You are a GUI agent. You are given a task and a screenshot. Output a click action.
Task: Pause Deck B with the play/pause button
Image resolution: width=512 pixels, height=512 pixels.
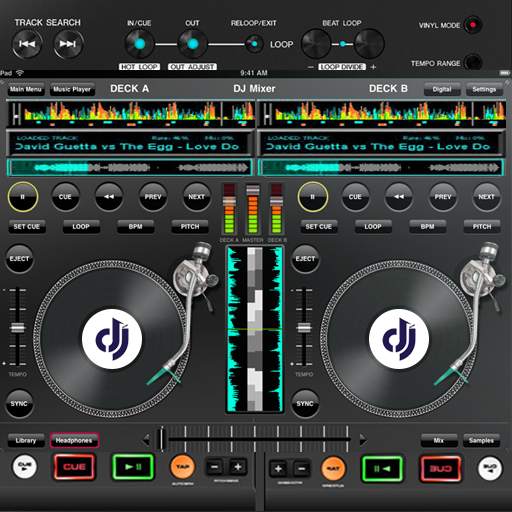[313, 197]
